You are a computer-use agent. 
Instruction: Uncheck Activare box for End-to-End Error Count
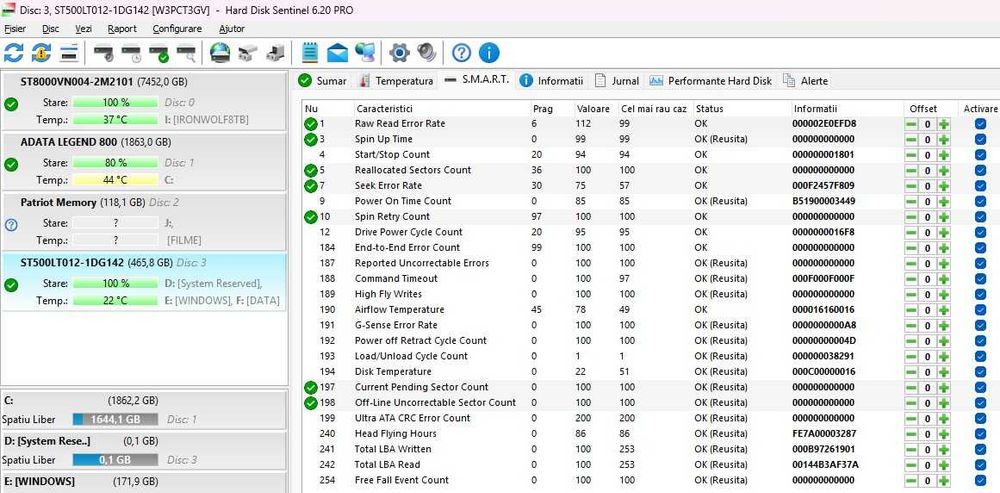click(x=980, y=248)
